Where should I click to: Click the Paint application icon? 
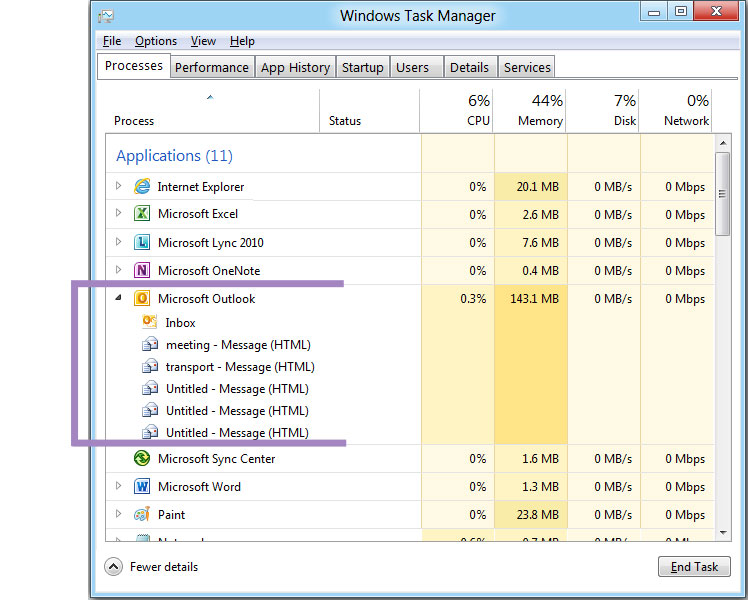point(142,515)
